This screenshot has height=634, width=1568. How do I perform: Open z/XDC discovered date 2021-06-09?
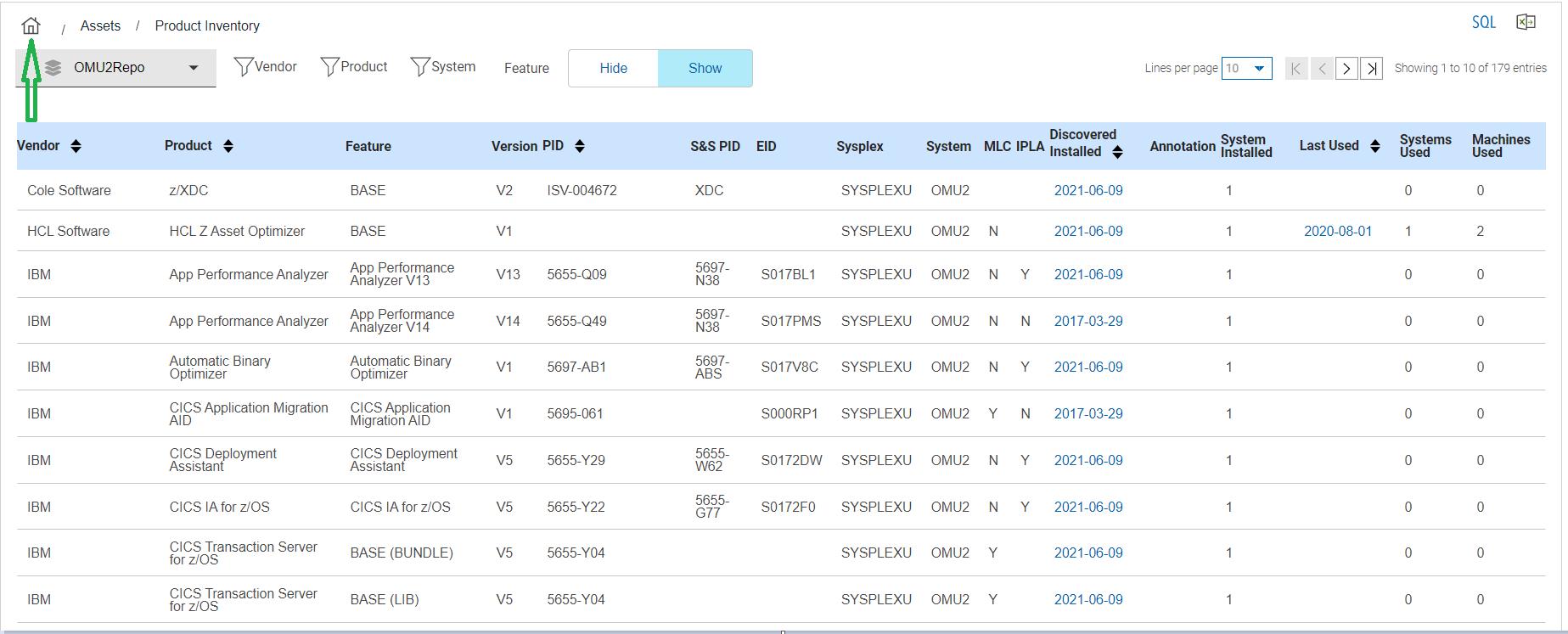[1088, 190]
